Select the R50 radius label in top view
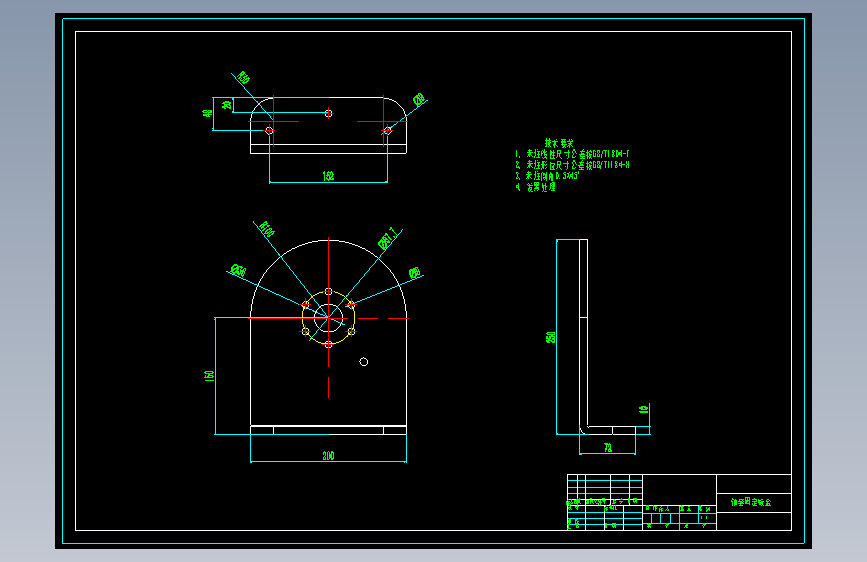 pos(243,77)
